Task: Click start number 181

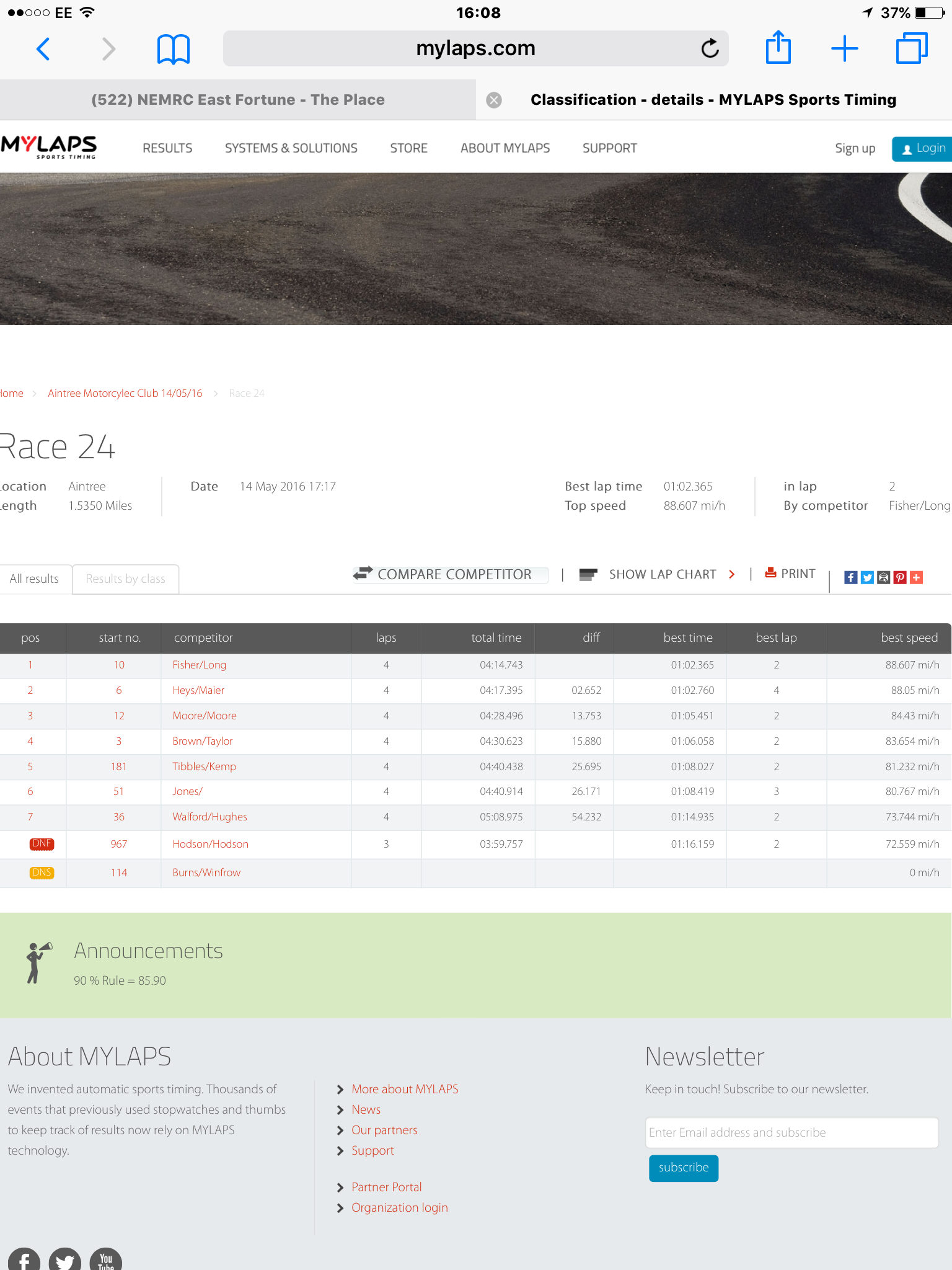Action: pos(118,766)
